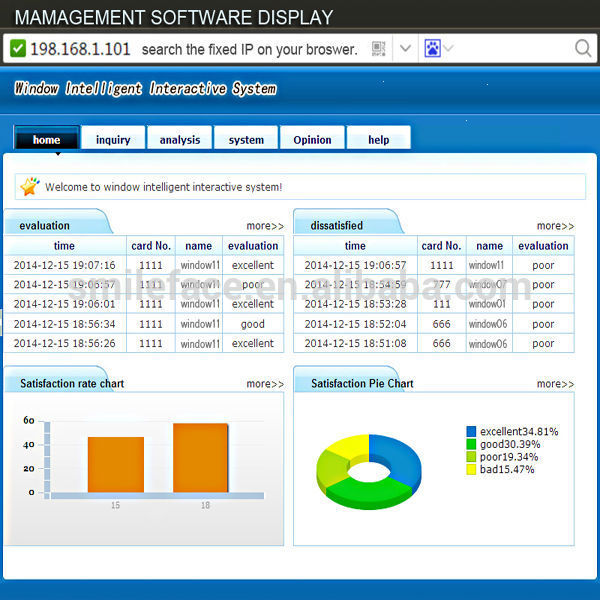Select the system tab
Screen dimensions: 600x600
[x=246, y=138]
